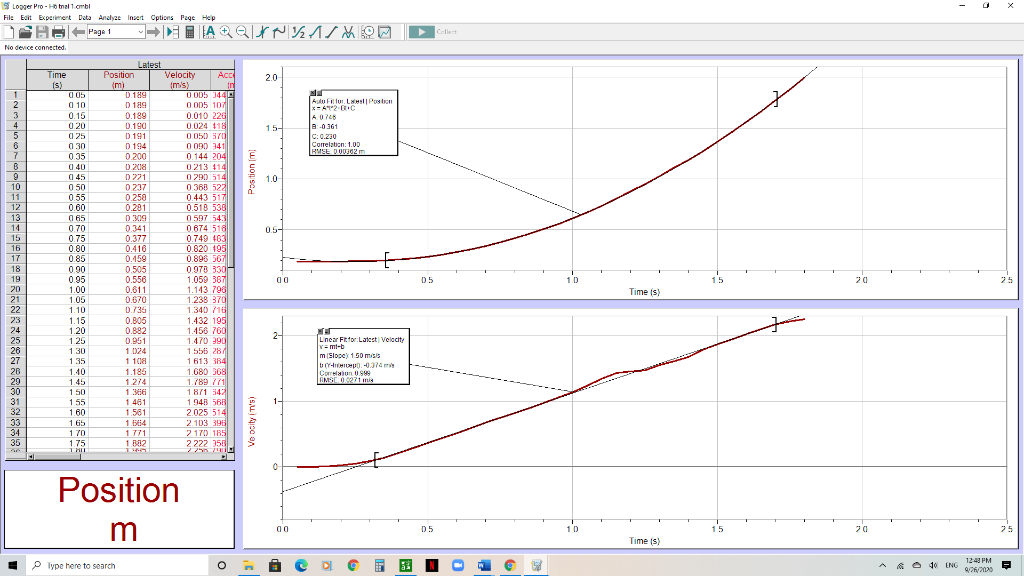Go to previous page with the left arrow

click(x=78, y=31)
